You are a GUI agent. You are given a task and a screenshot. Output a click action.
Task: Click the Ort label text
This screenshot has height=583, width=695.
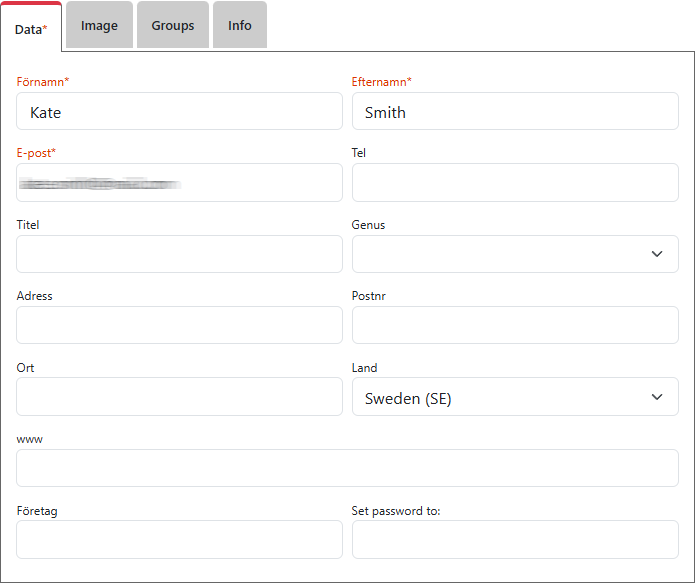[x=25, y=368]
